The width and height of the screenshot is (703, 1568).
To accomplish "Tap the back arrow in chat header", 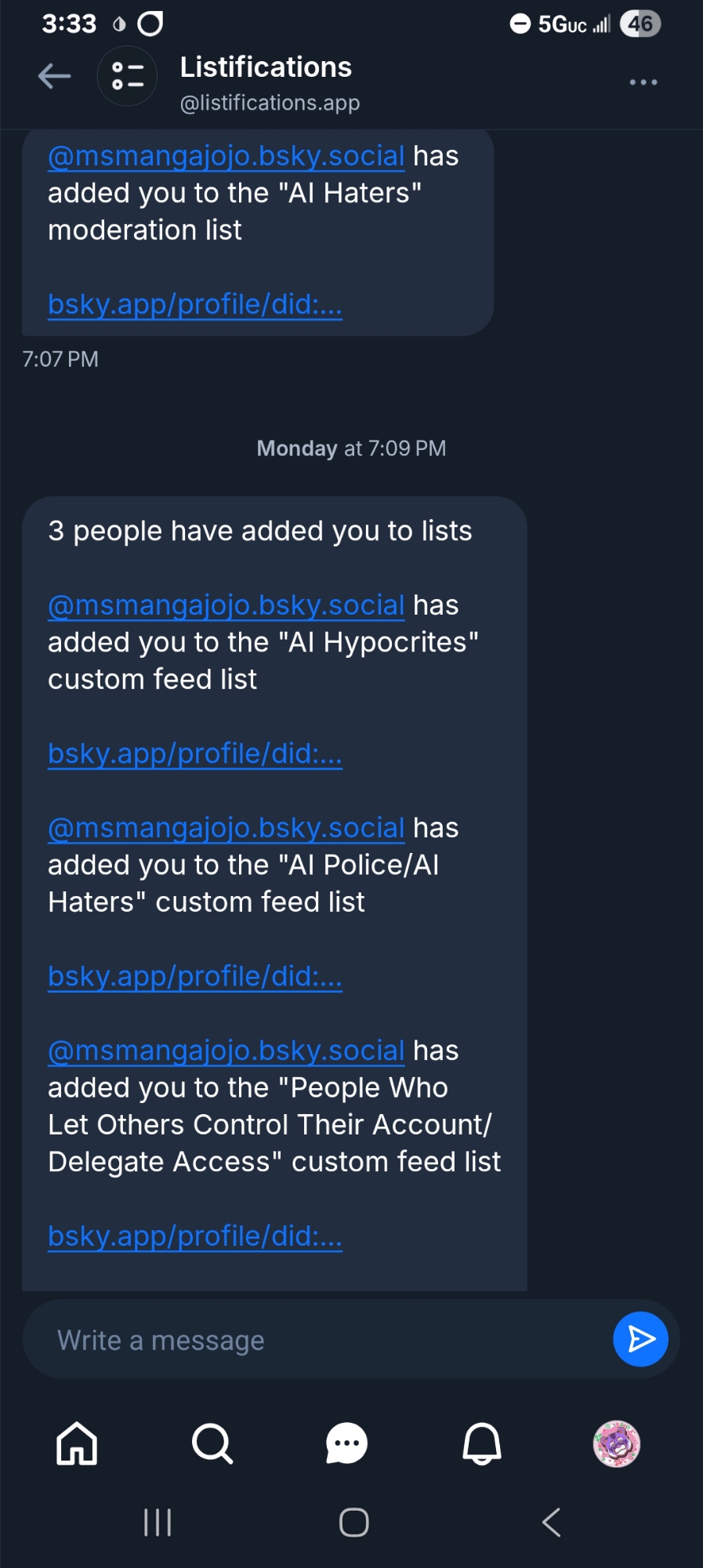I will click(x=55, y=76).
